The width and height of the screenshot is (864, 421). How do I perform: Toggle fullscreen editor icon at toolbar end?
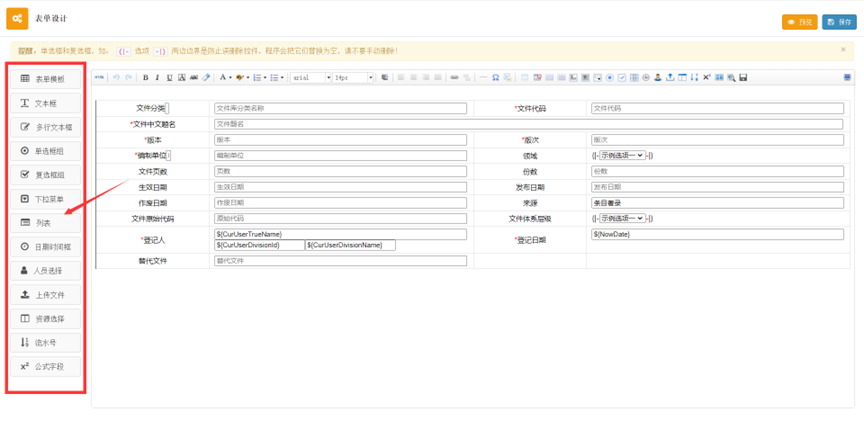click(847, 77)
